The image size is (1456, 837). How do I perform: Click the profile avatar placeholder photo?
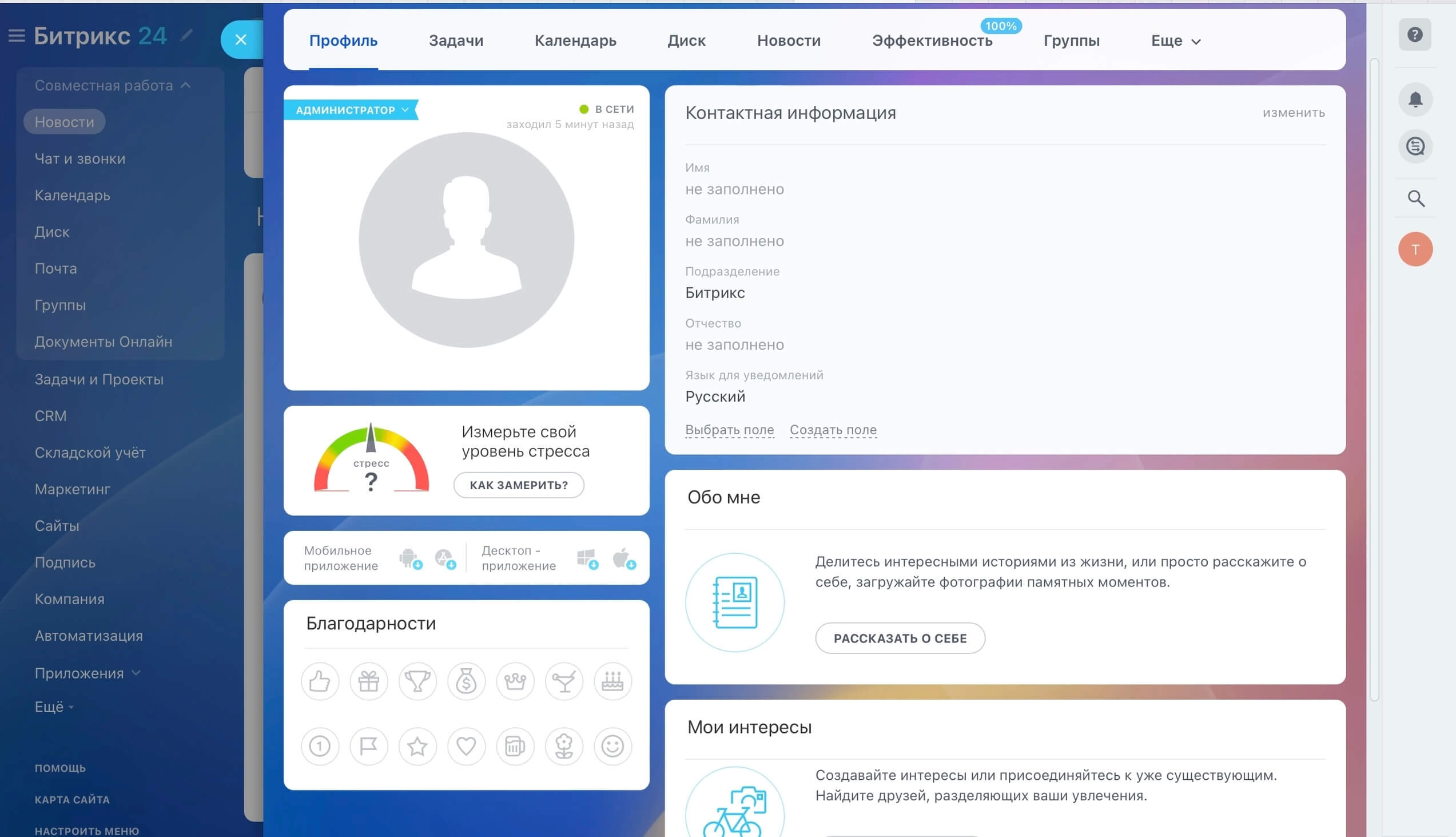click(x=467, y=240)
